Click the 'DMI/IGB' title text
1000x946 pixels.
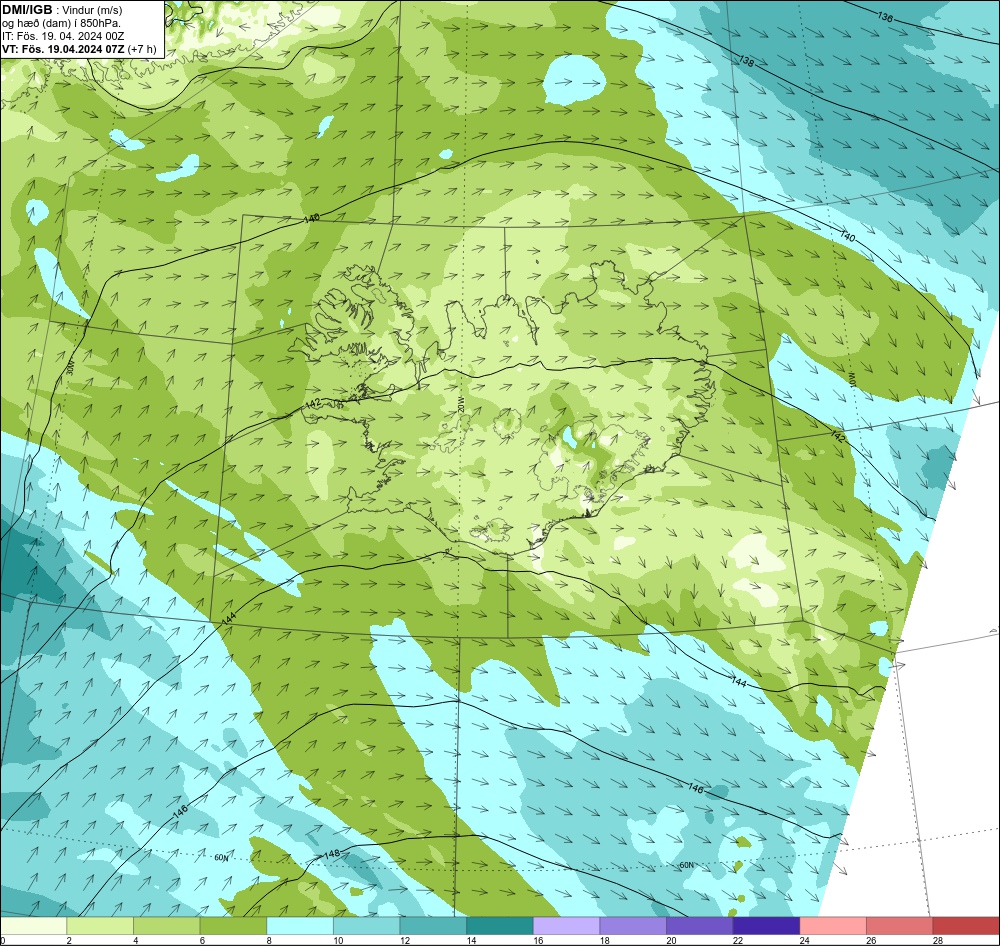click(27, 10)
